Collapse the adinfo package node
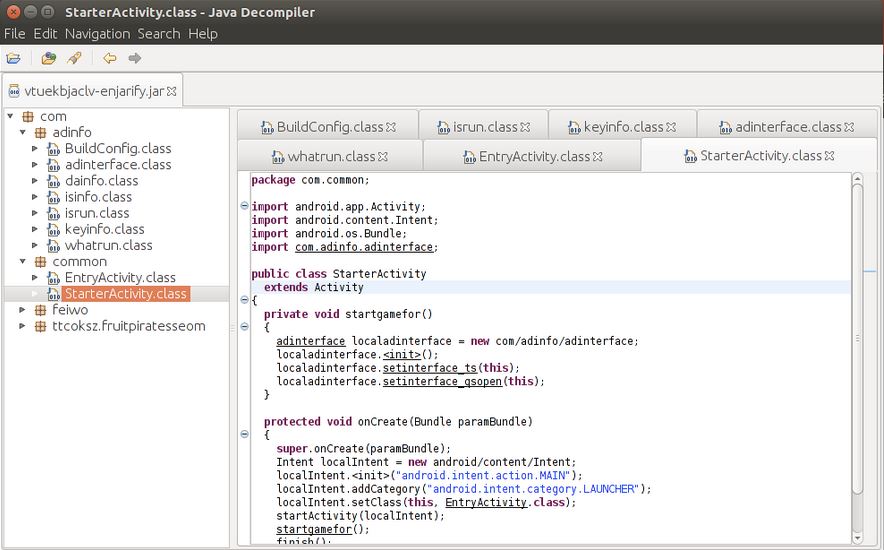The width and height of the screenshot is (884, 550). pos(23,132)
